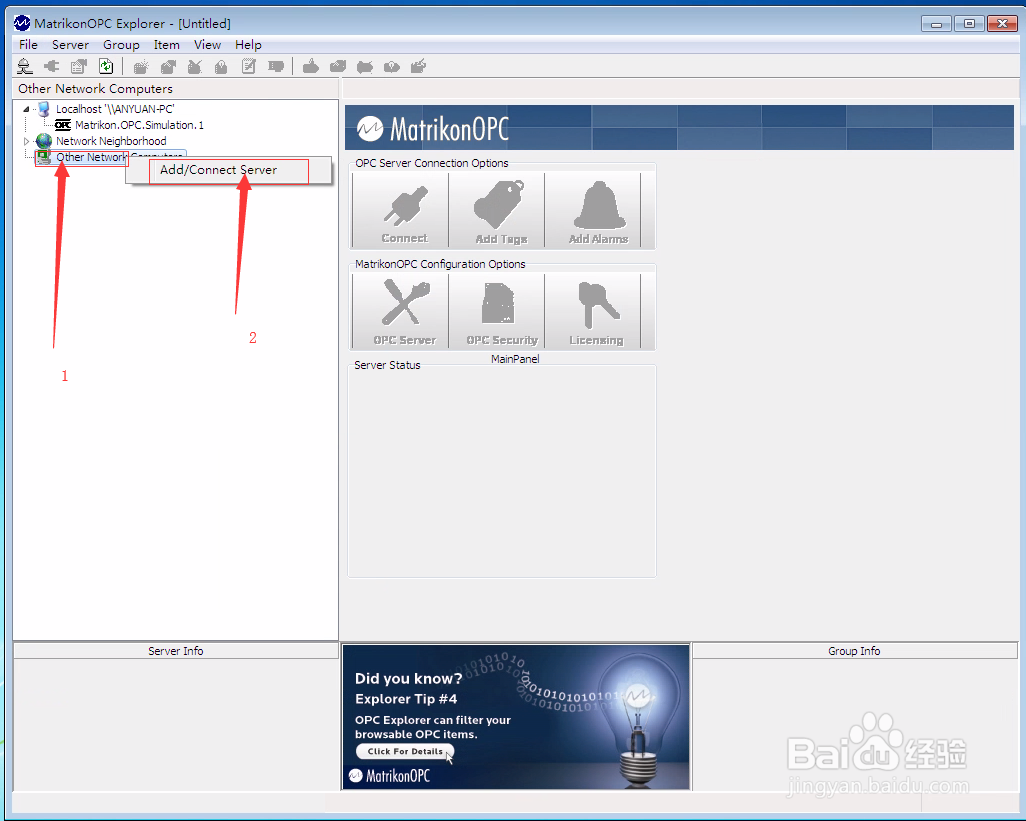Image resolution: width=1026 pixels, height=821 pixels.
Task: Minimize the MatrikonOPC Explorer window
Action: tap(936, 24)
